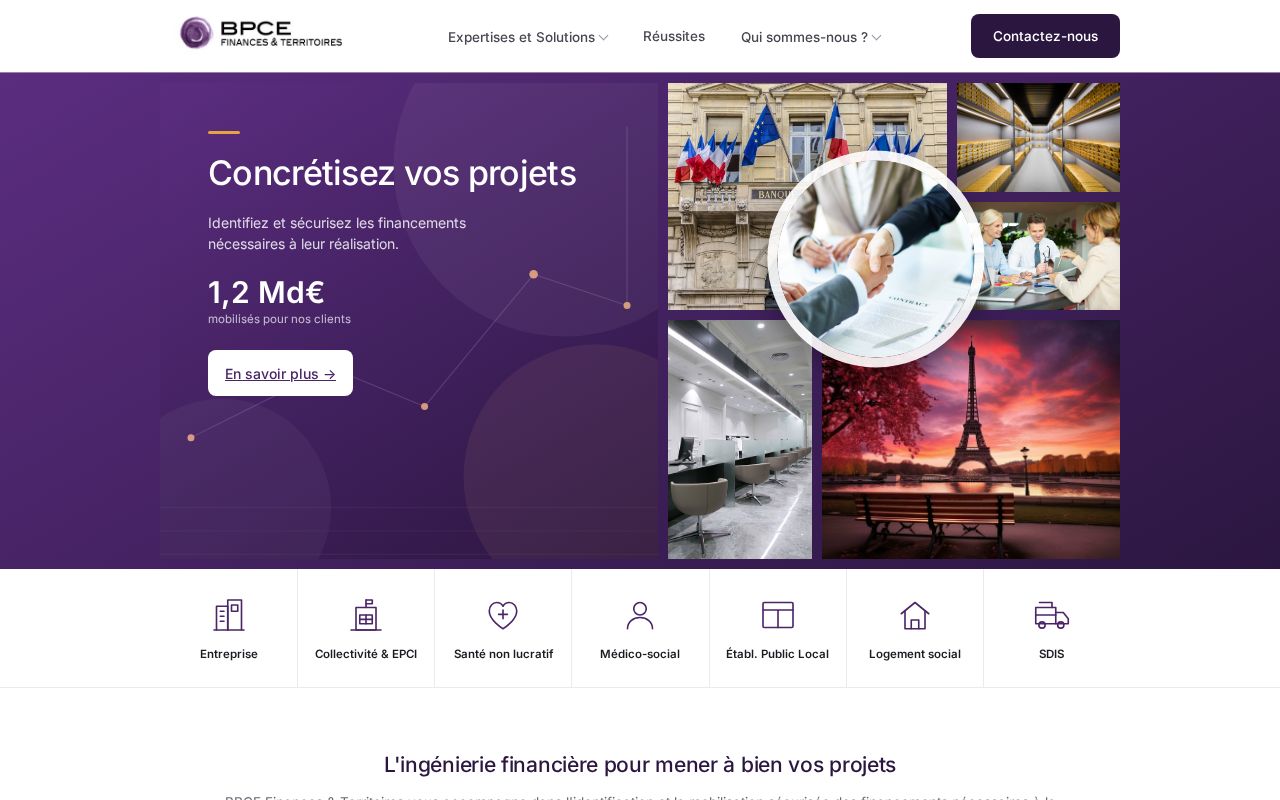
Task: Open the Médico-social label
Action: pyautogui.click(x=640, y=654)
